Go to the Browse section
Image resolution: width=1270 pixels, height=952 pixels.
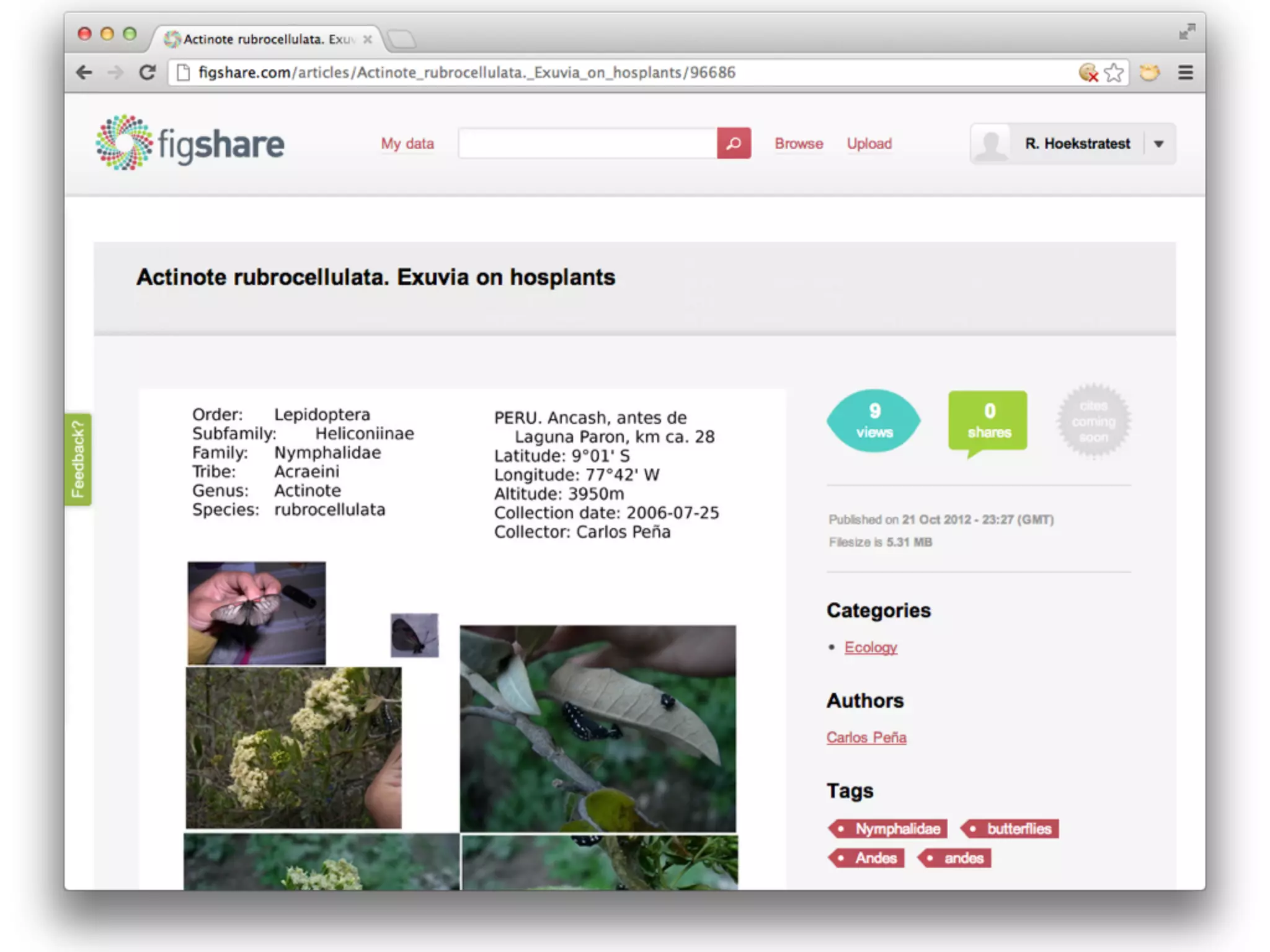(799, 143)
